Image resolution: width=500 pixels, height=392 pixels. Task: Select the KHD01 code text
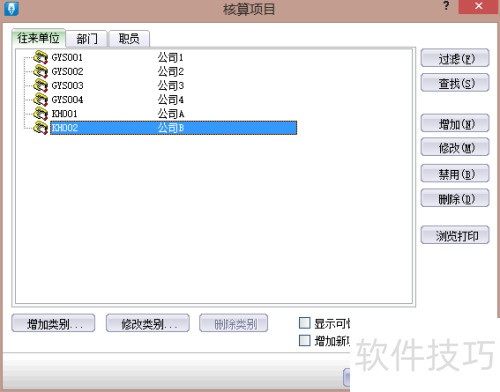(65, 114)
